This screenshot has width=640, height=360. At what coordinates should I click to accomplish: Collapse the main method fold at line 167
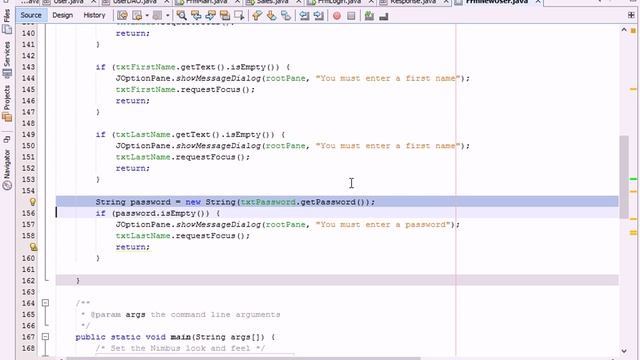coord(45,337)
